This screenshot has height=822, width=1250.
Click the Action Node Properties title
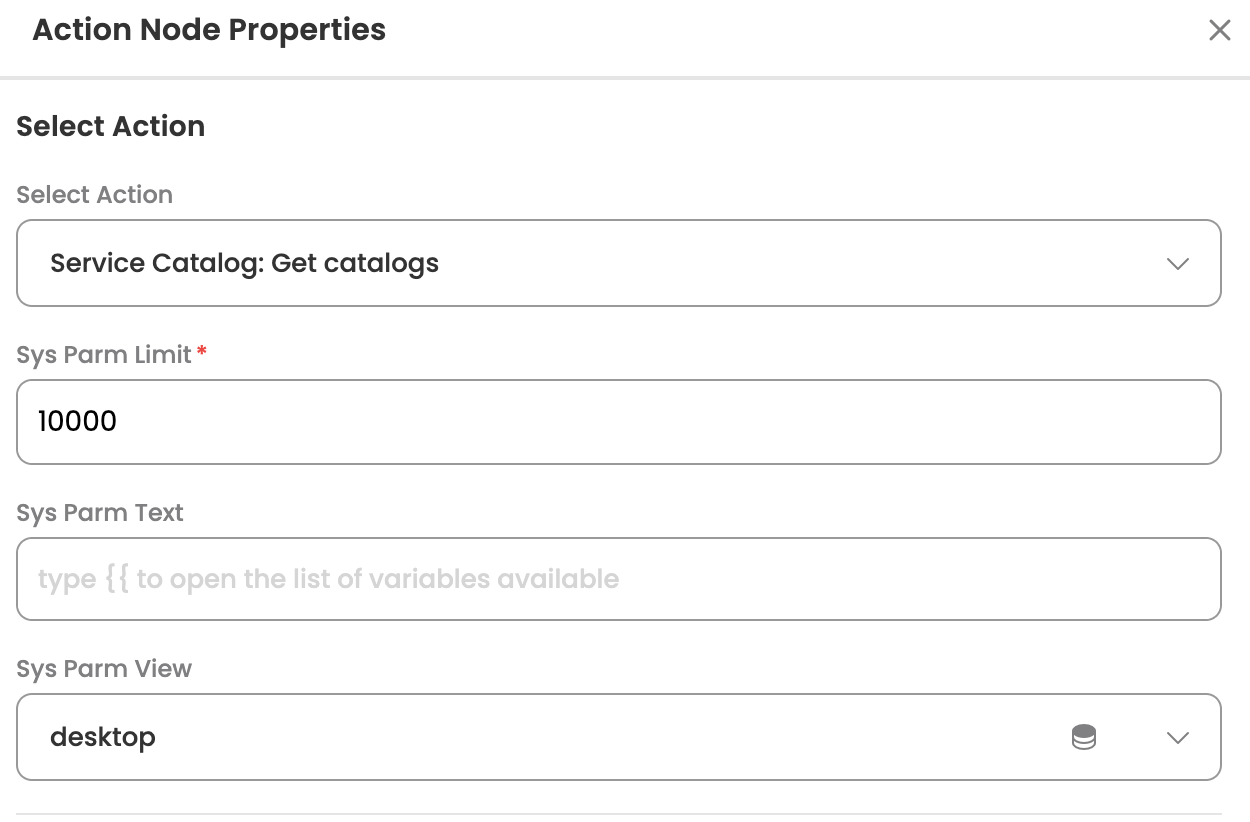(209, 30)
